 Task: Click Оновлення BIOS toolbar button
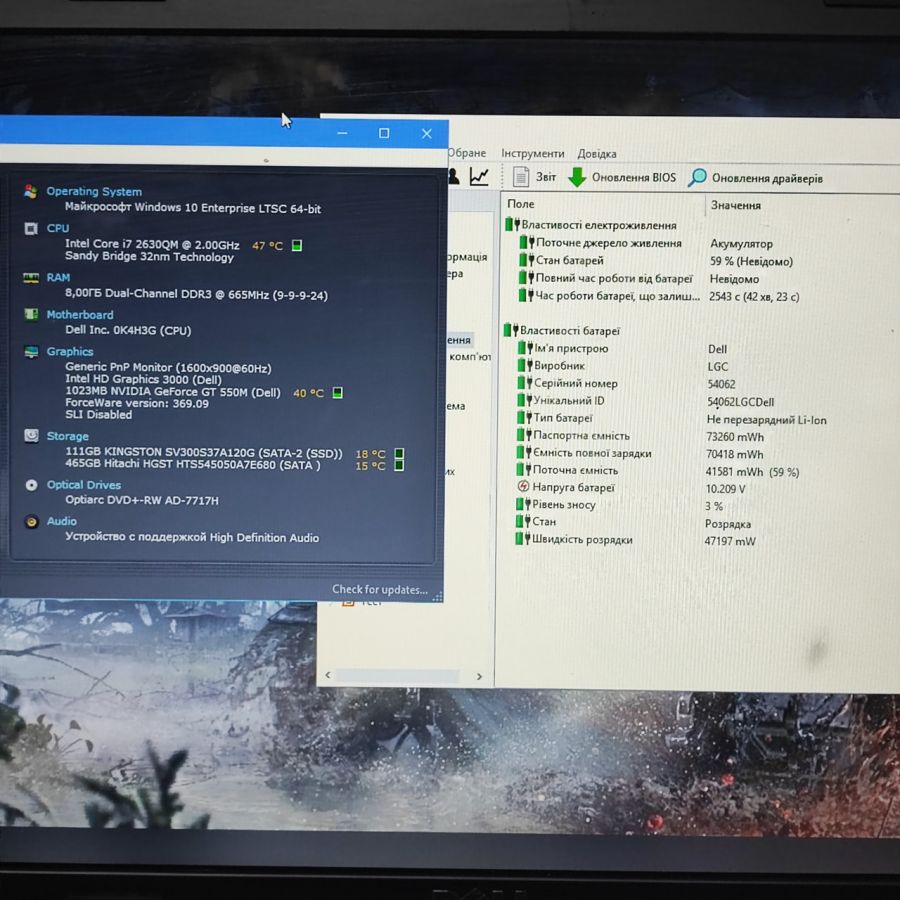pyautogui.click(x=622, y=177)
